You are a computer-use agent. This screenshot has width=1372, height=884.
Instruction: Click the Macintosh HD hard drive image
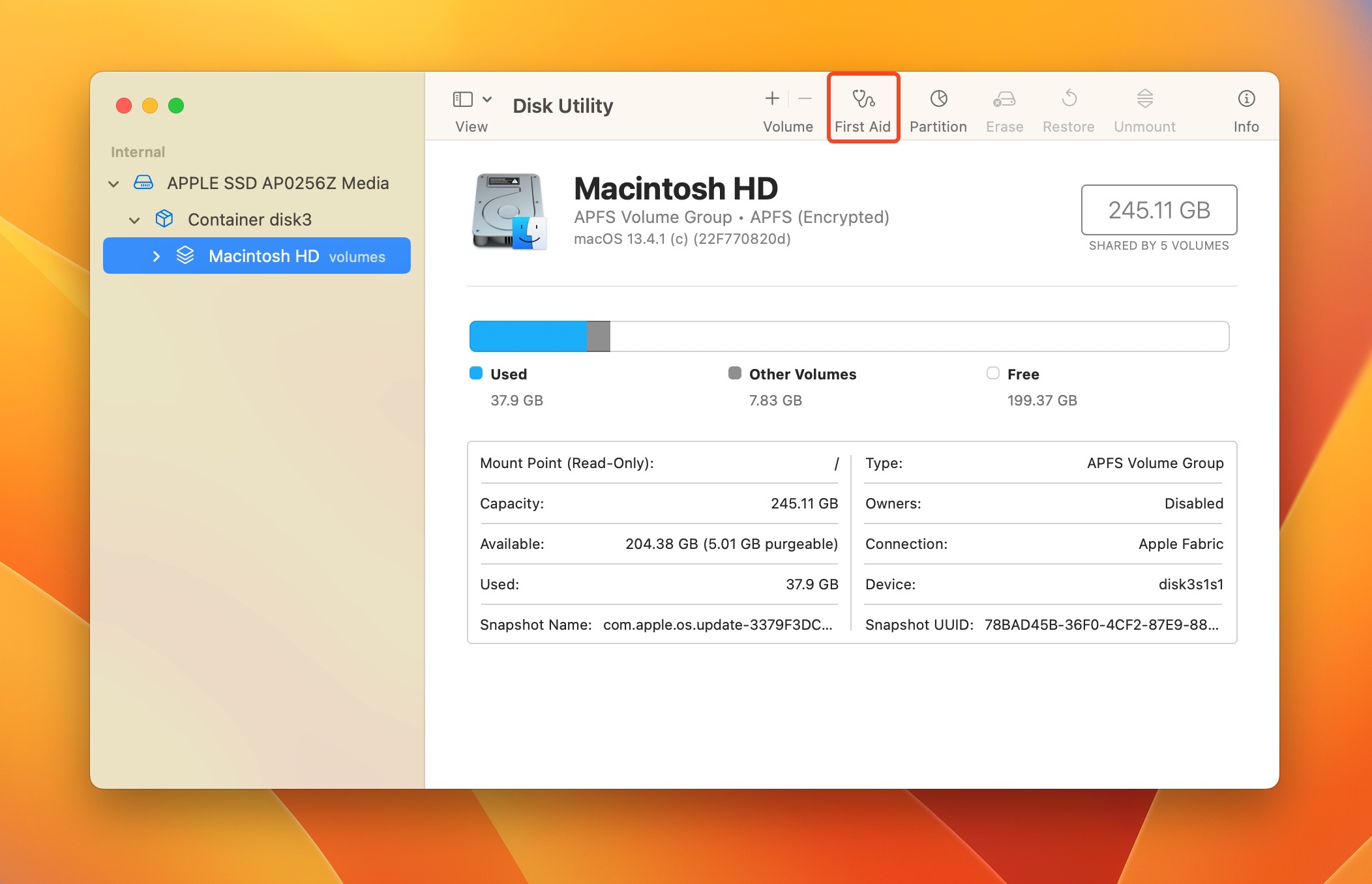click(509, 211)
